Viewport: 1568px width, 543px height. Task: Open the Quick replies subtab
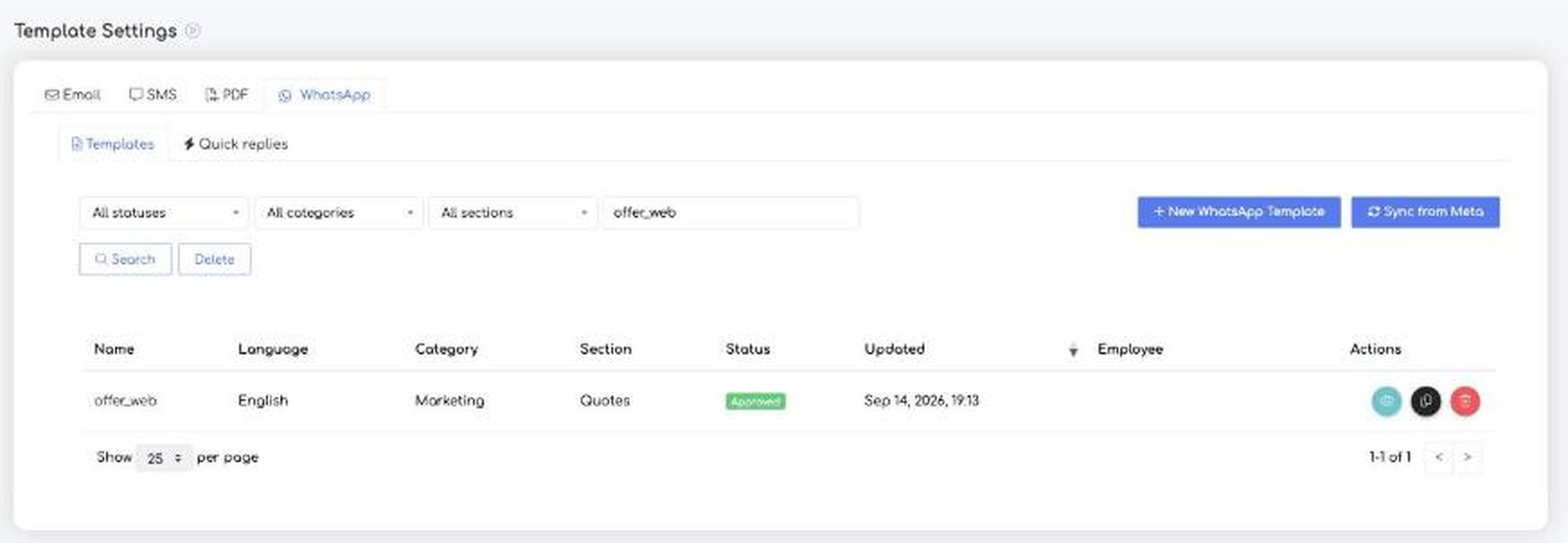pos(236,144)
